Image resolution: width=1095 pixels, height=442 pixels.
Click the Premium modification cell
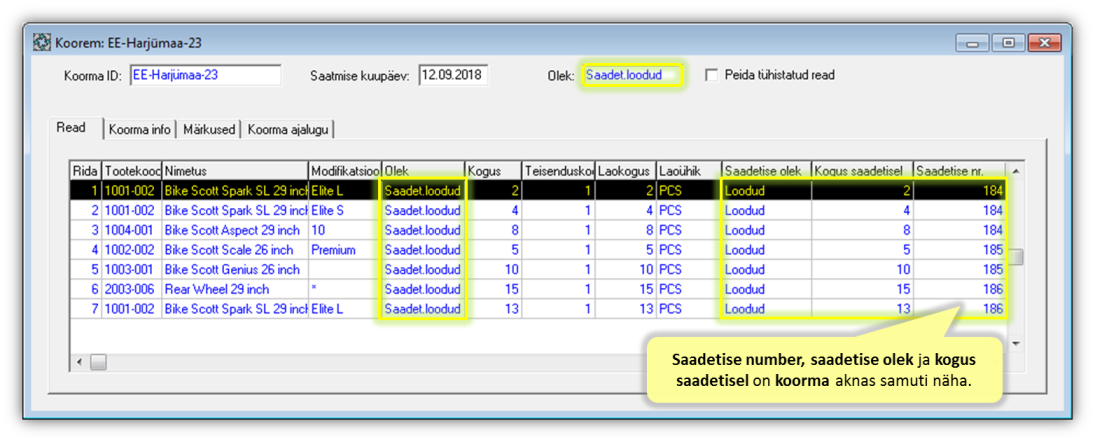[x=345, y=249]
